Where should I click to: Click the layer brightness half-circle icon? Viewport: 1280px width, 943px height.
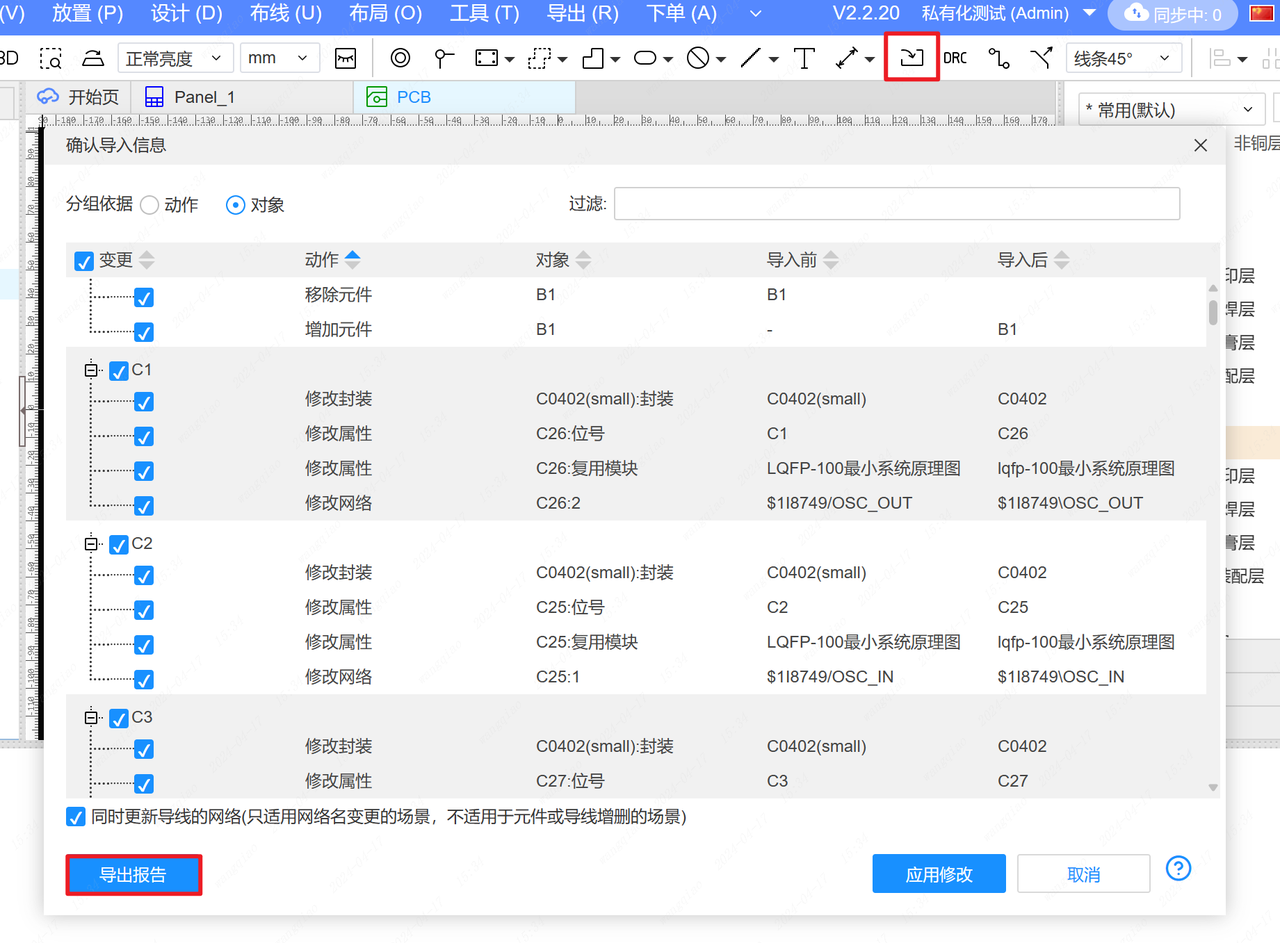(x=93, y=58)
